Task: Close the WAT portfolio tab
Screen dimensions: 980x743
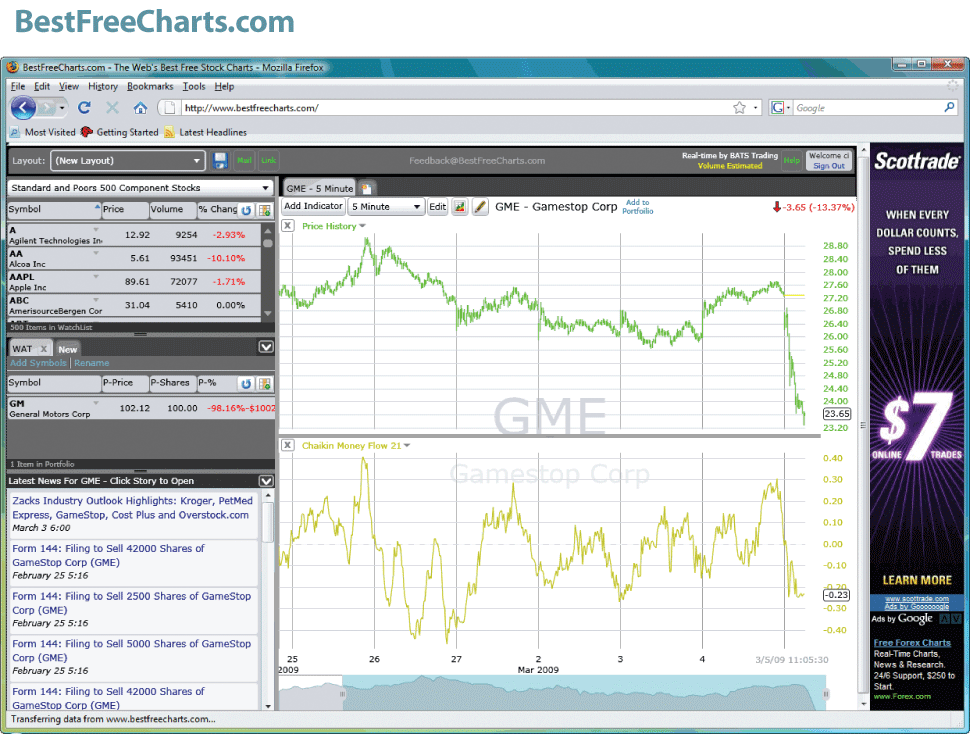Action: (x=44, y=349)
